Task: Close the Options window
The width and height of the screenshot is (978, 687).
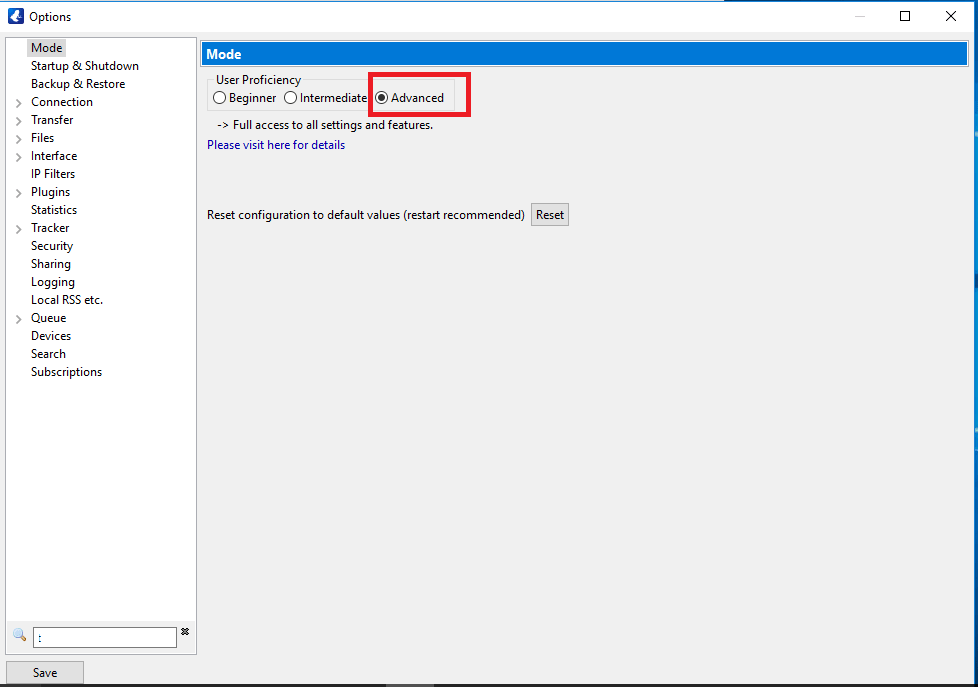Action: tap(951, 16)
